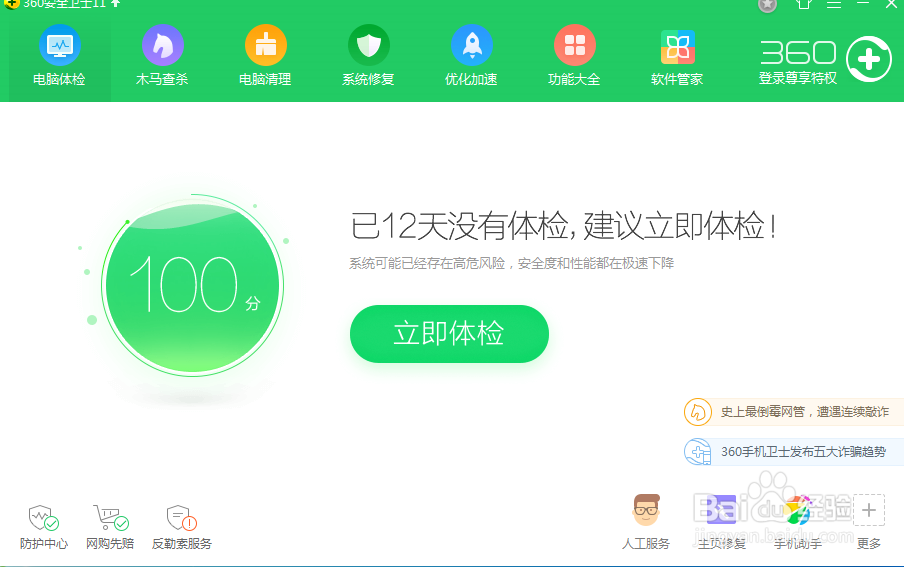The image size is (904, 567).
Task: Click the text 系统可能已经存在高危风险
Action: [x=427, y=264]
